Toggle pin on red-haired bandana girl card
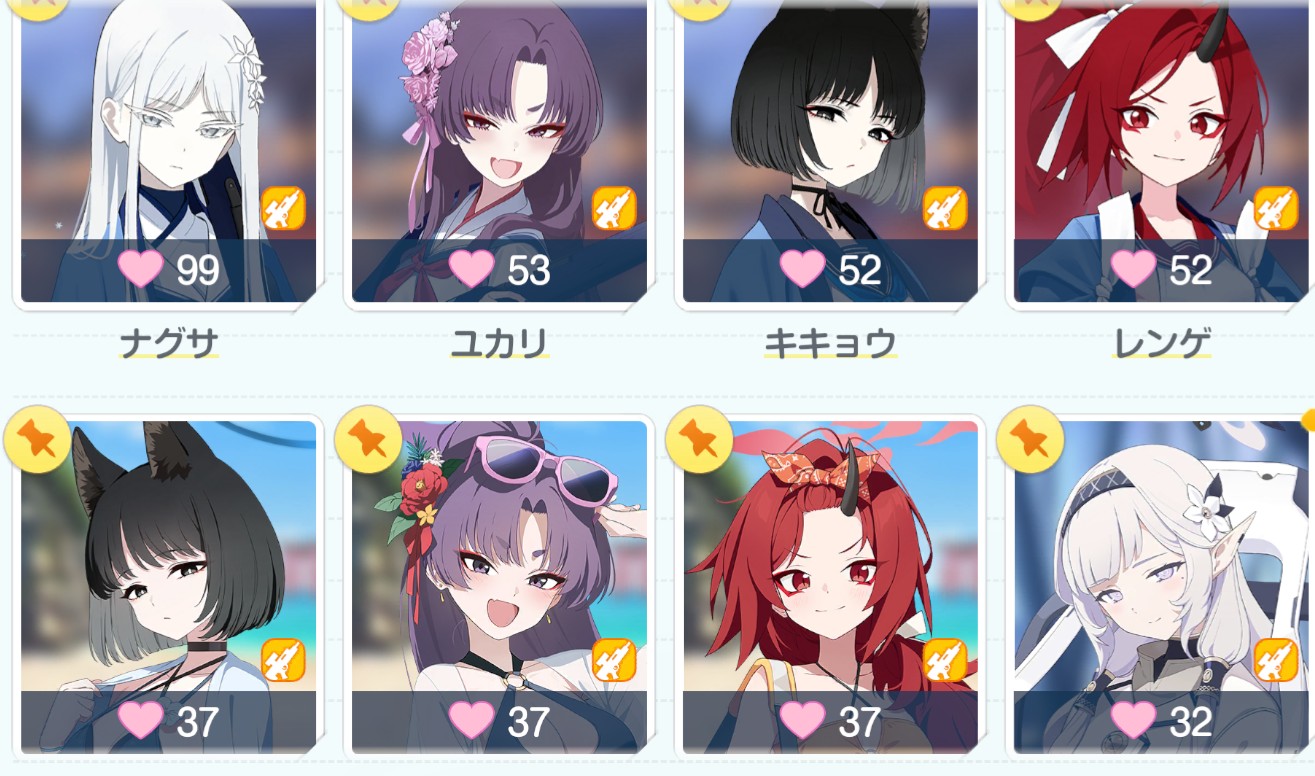This screenshot has width=1315, height=776. click(699, 439)
